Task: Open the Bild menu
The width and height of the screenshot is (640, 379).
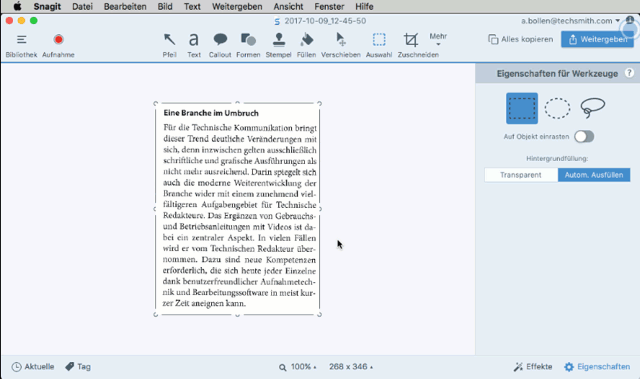Action: [165, 7]
